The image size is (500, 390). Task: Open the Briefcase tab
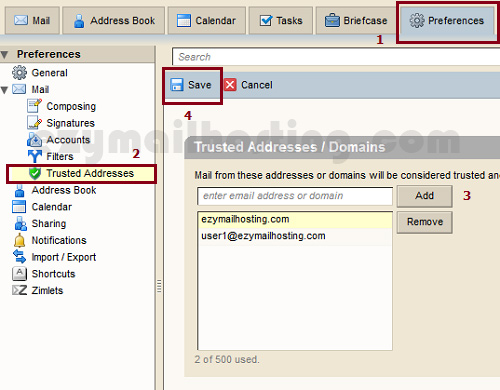356,20
